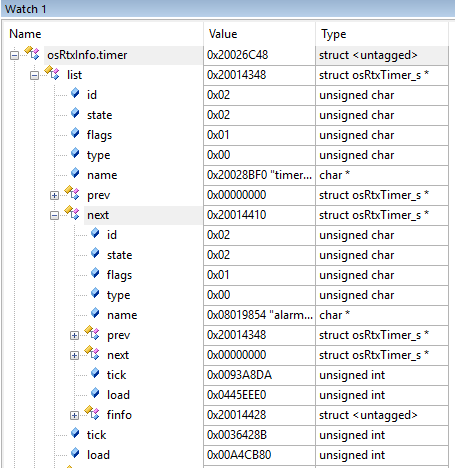This screenshot has height=468, width=455.
Task: Select the Value column header
Action: [223, 34]
